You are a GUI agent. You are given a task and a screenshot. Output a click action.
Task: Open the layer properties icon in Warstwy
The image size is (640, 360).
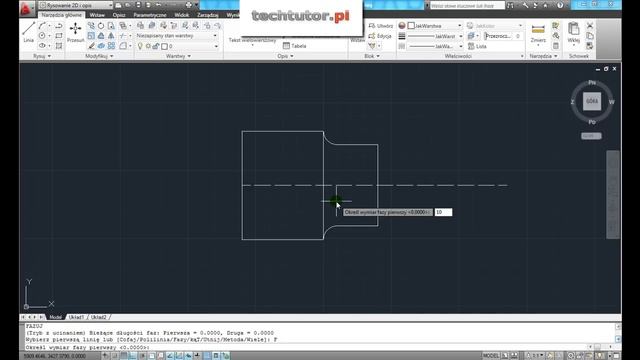pos(140,26)
